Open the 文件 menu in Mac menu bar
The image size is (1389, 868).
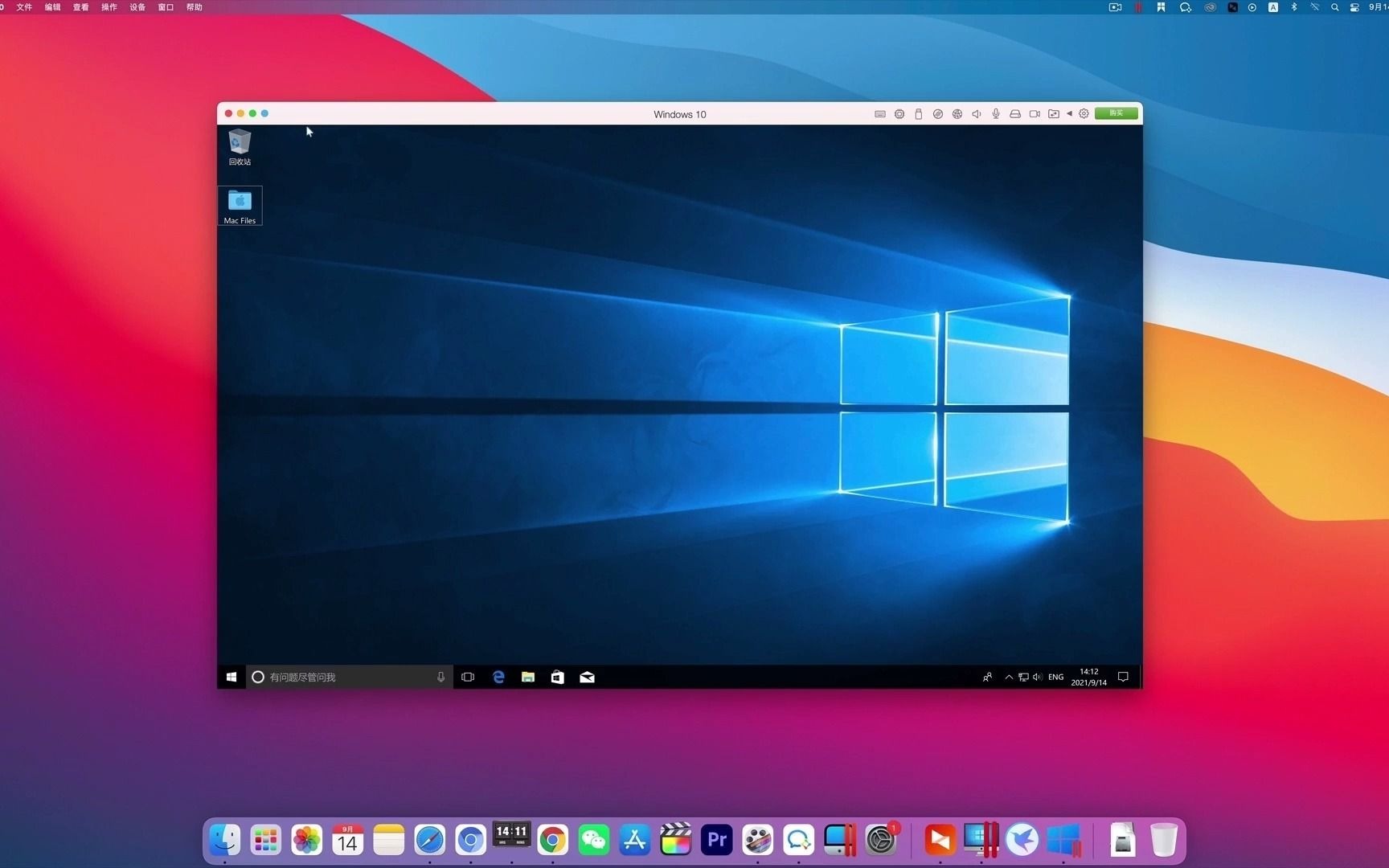(24, 7)
